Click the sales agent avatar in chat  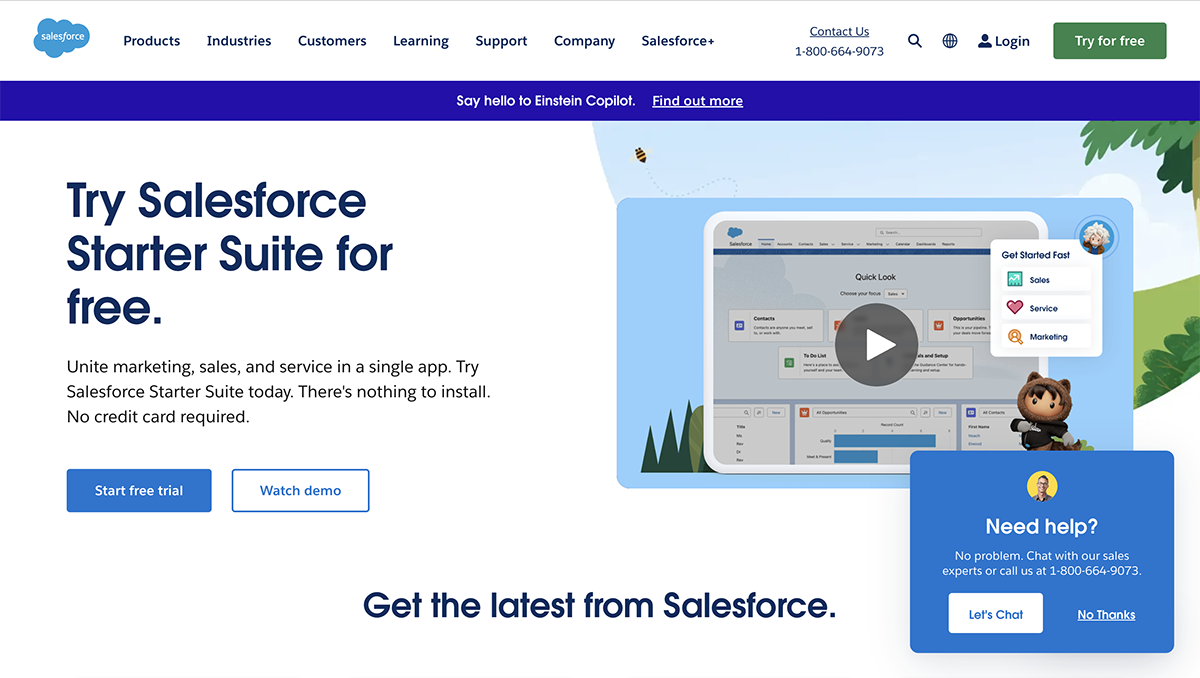[x=1042, y=487]
